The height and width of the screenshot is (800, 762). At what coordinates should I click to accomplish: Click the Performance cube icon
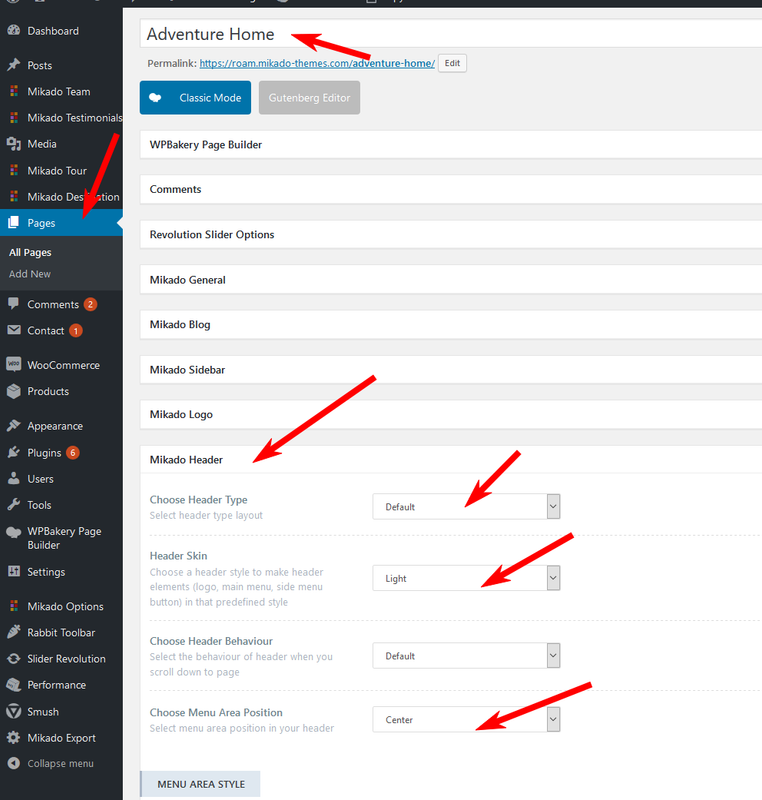pyautogui.click(x=14, y=685)
